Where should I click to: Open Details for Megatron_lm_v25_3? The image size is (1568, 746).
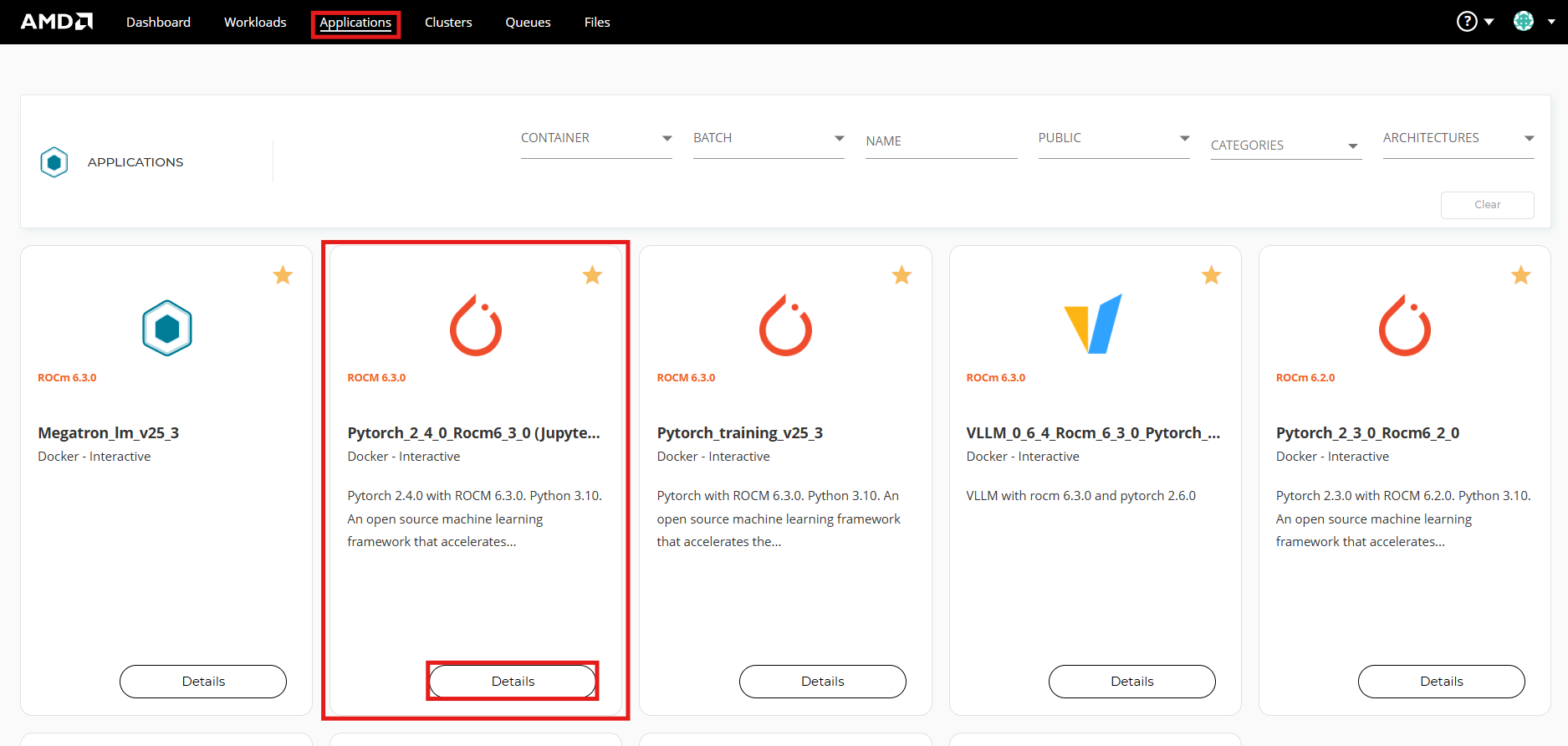coord(203,682)
